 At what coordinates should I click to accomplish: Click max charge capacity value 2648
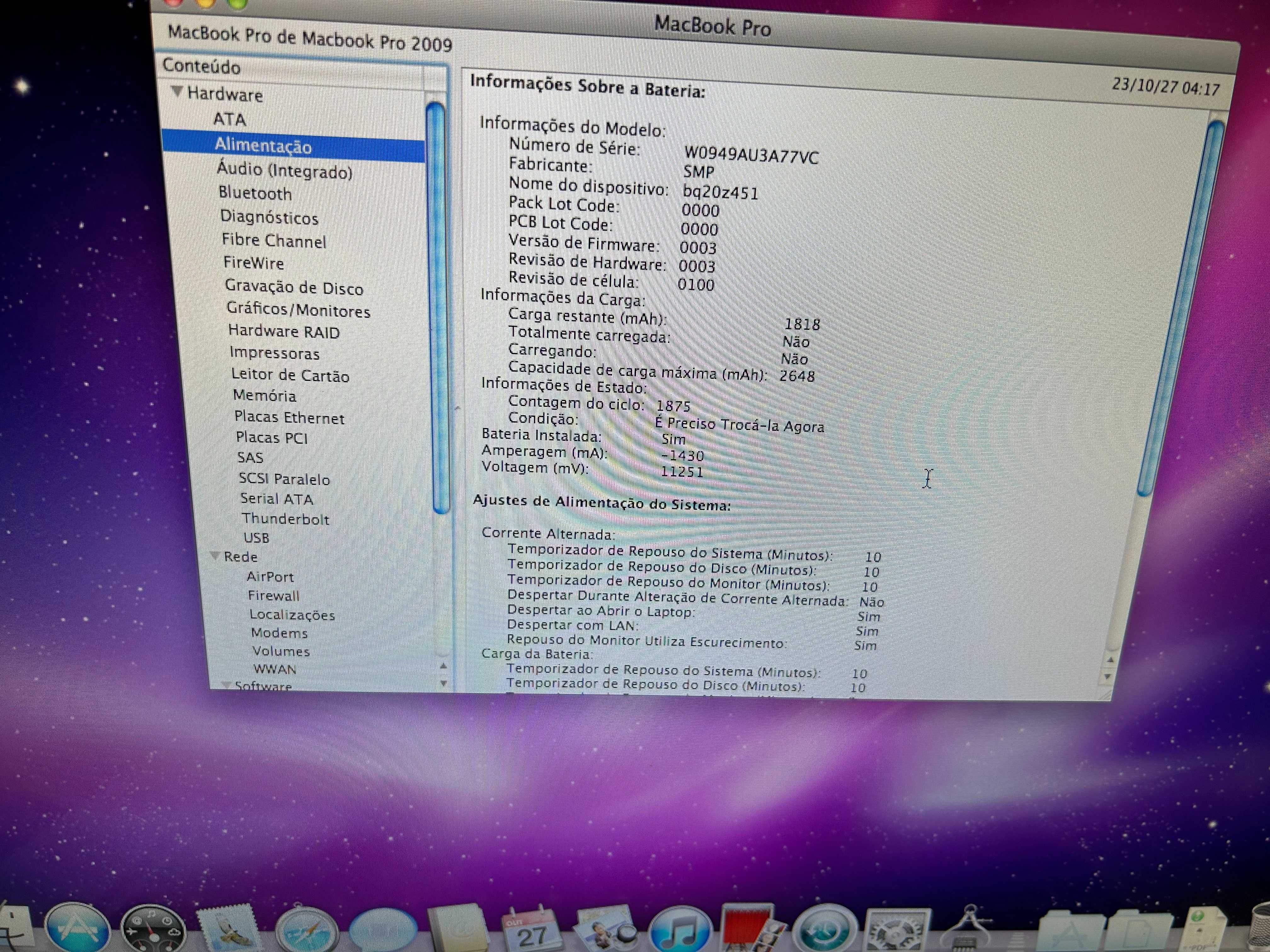pyautogui.click(x=797, y=376)
